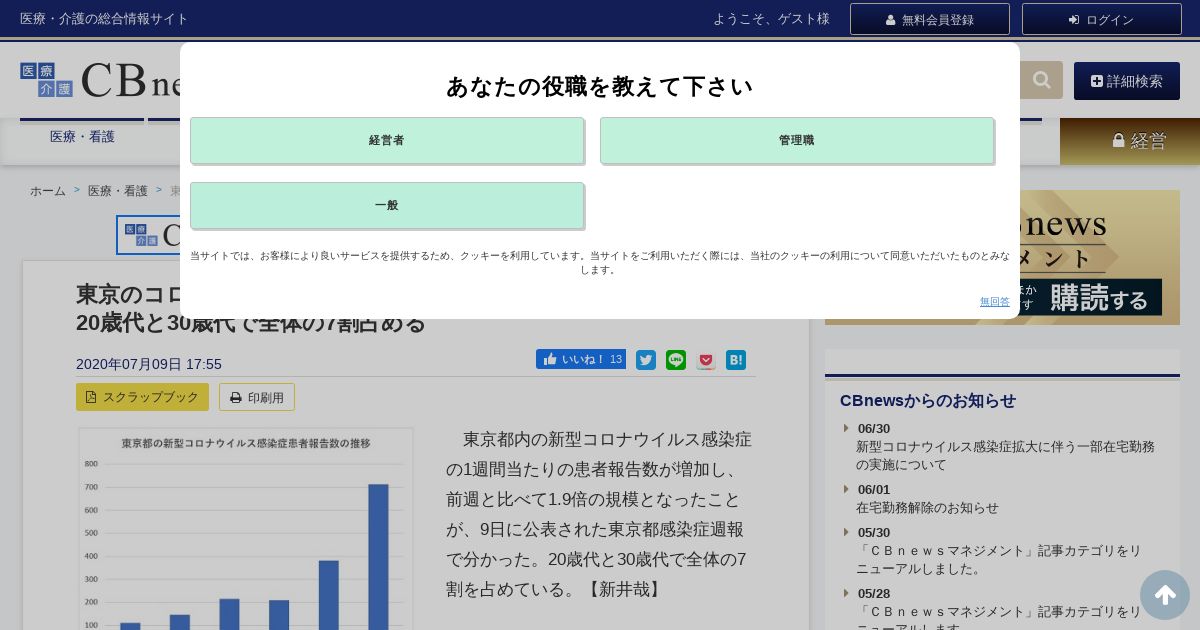Open 医療・看護 breadcrumb link
Image resolution: width=1200 pixels, height=630 pixels.
[x=118, y=191]
